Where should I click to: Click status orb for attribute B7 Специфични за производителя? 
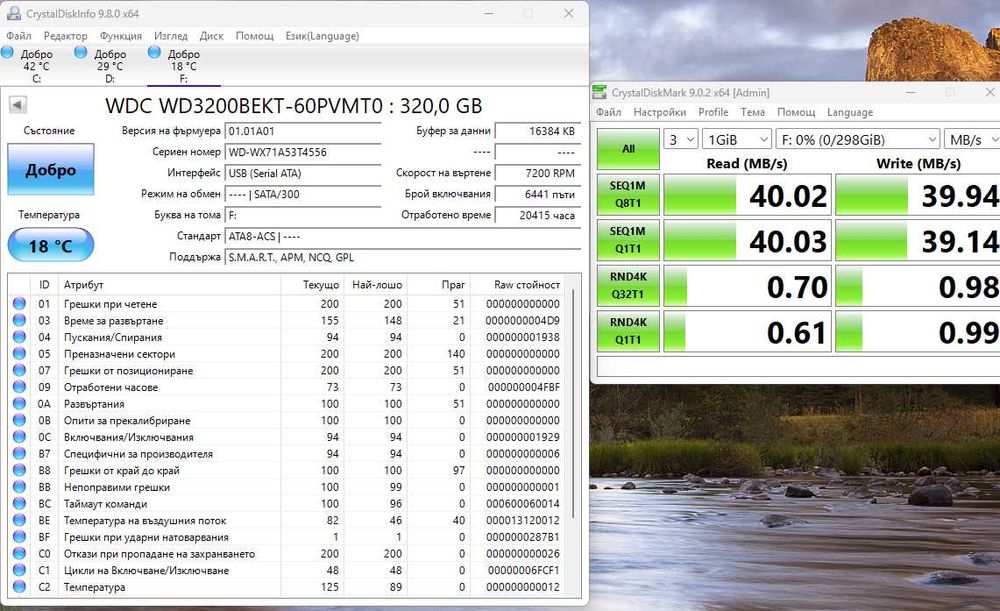pos(19,453)
